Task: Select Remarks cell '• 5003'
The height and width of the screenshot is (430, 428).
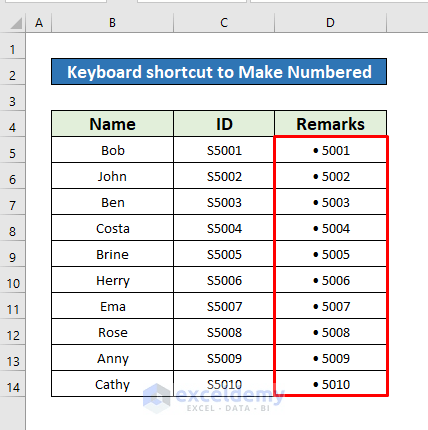Action: pyautogui.click(x=330, y=202)
